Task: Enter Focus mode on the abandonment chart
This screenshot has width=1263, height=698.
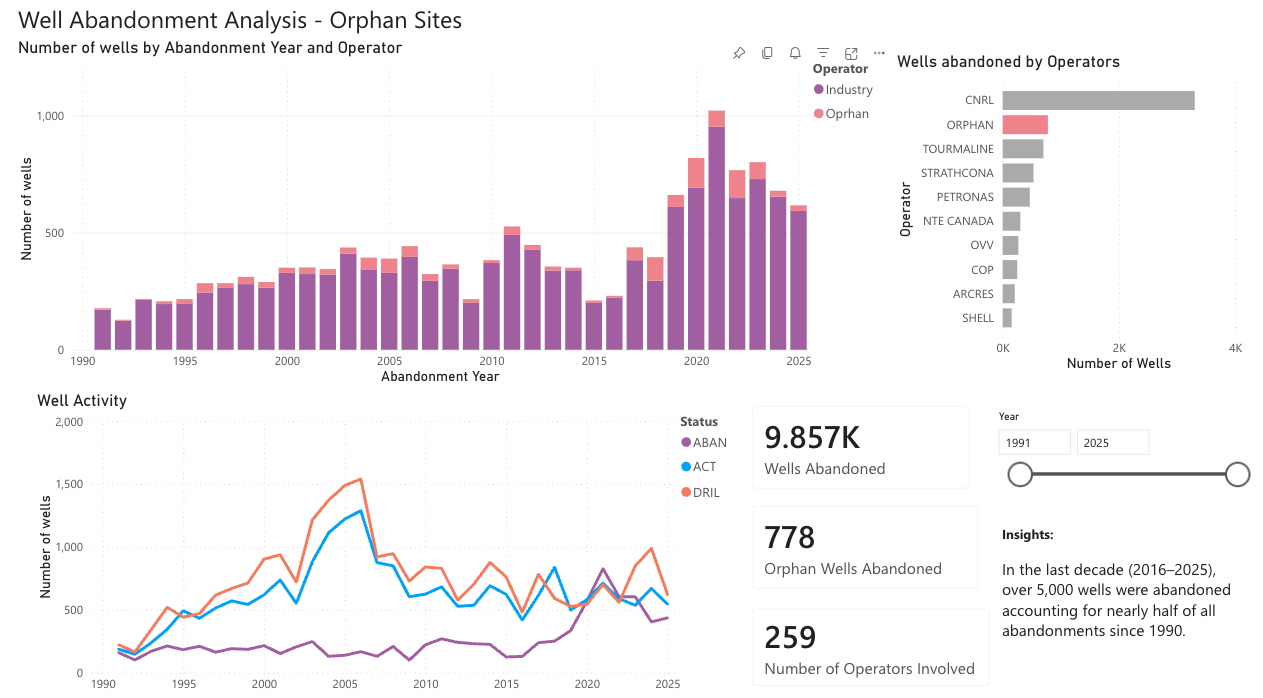Action: click(851, 53)
